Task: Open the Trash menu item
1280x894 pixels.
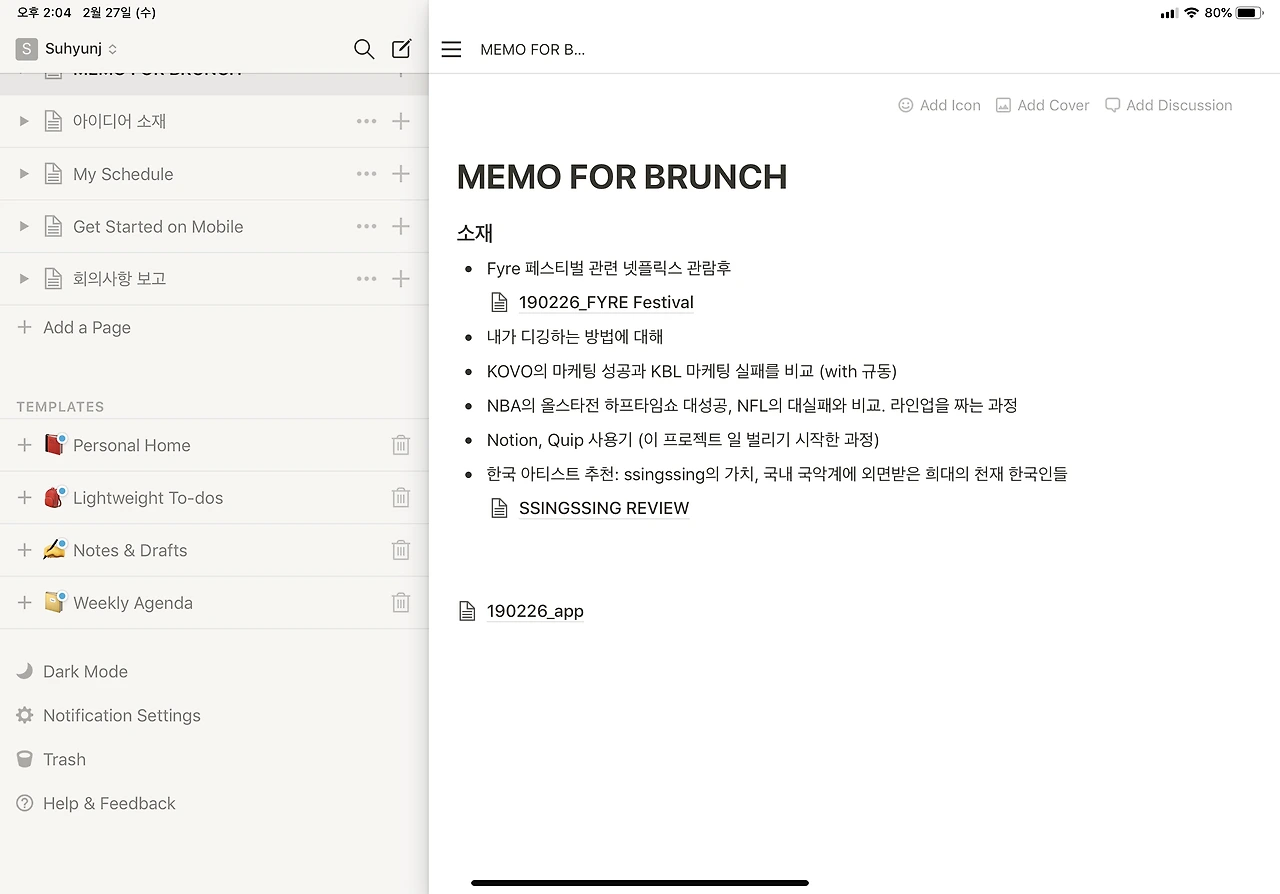Action: [51, 759]
